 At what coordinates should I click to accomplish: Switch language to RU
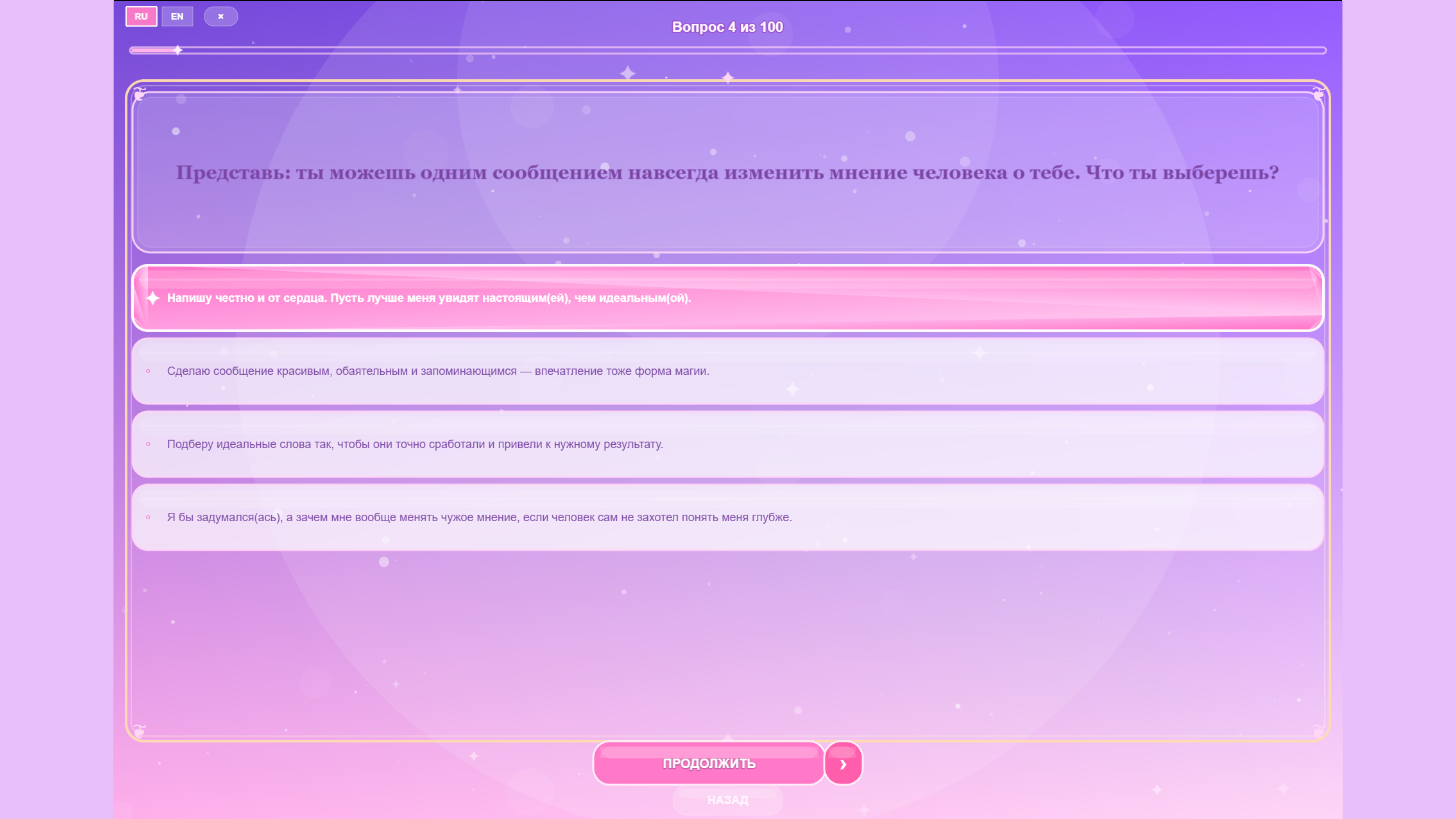click(x=141, y=16)
